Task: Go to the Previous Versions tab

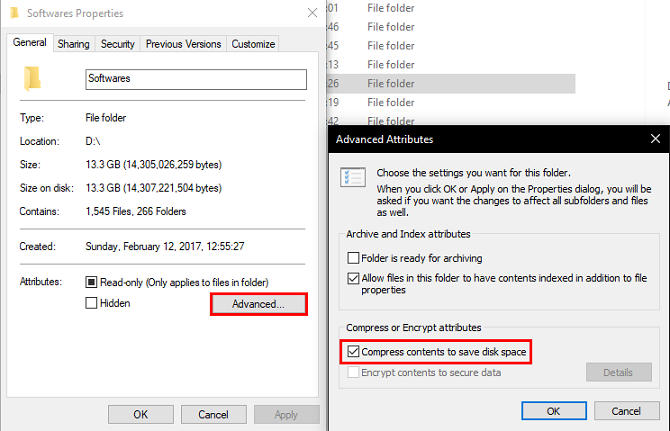Action: coord(182,44)
